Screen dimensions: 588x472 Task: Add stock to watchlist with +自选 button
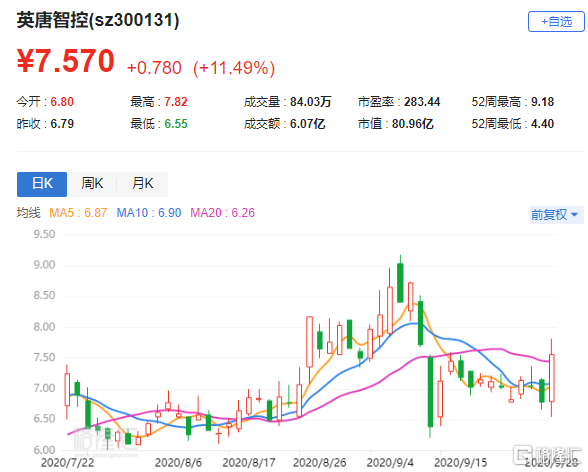click(x=556, y=22)
